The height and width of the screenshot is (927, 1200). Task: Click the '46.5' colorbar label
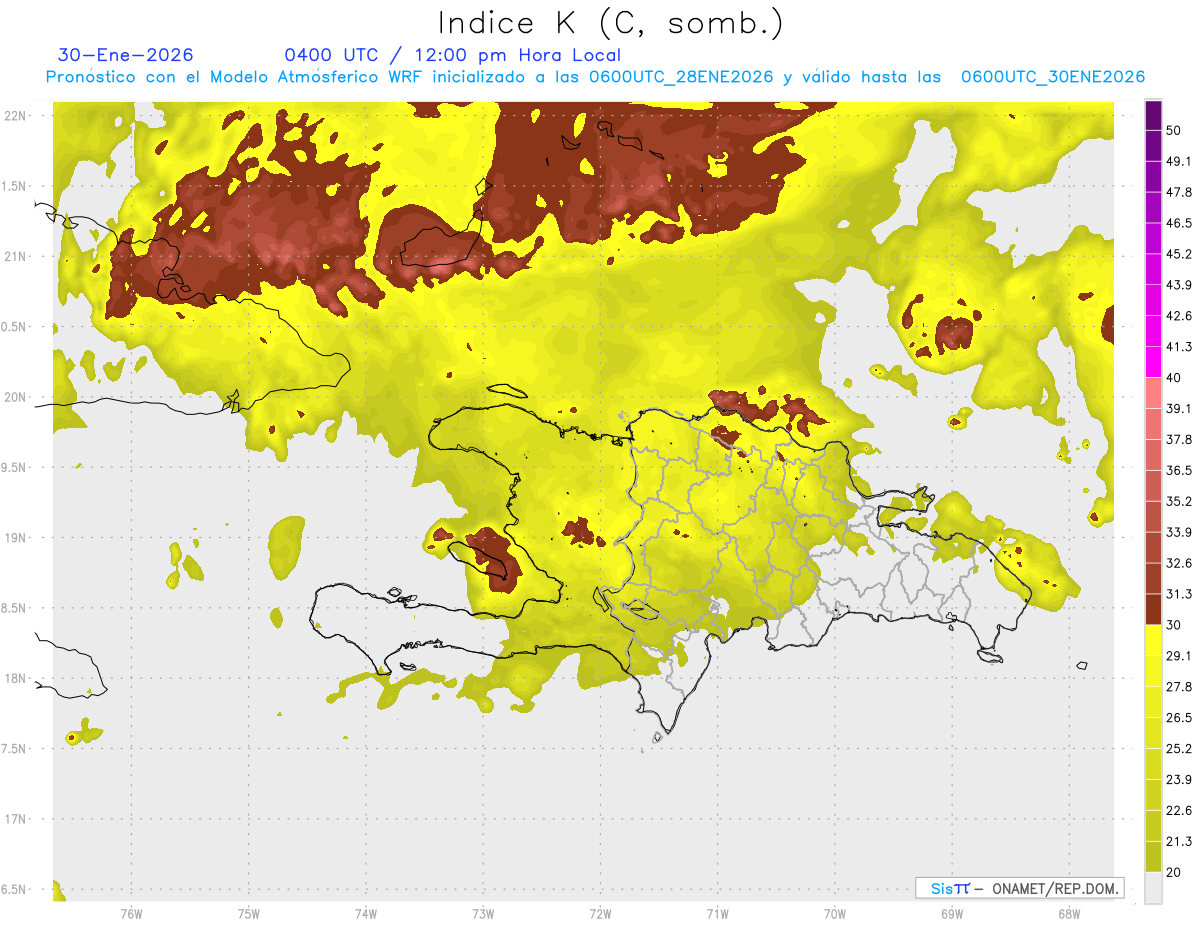pos(1179,223)
